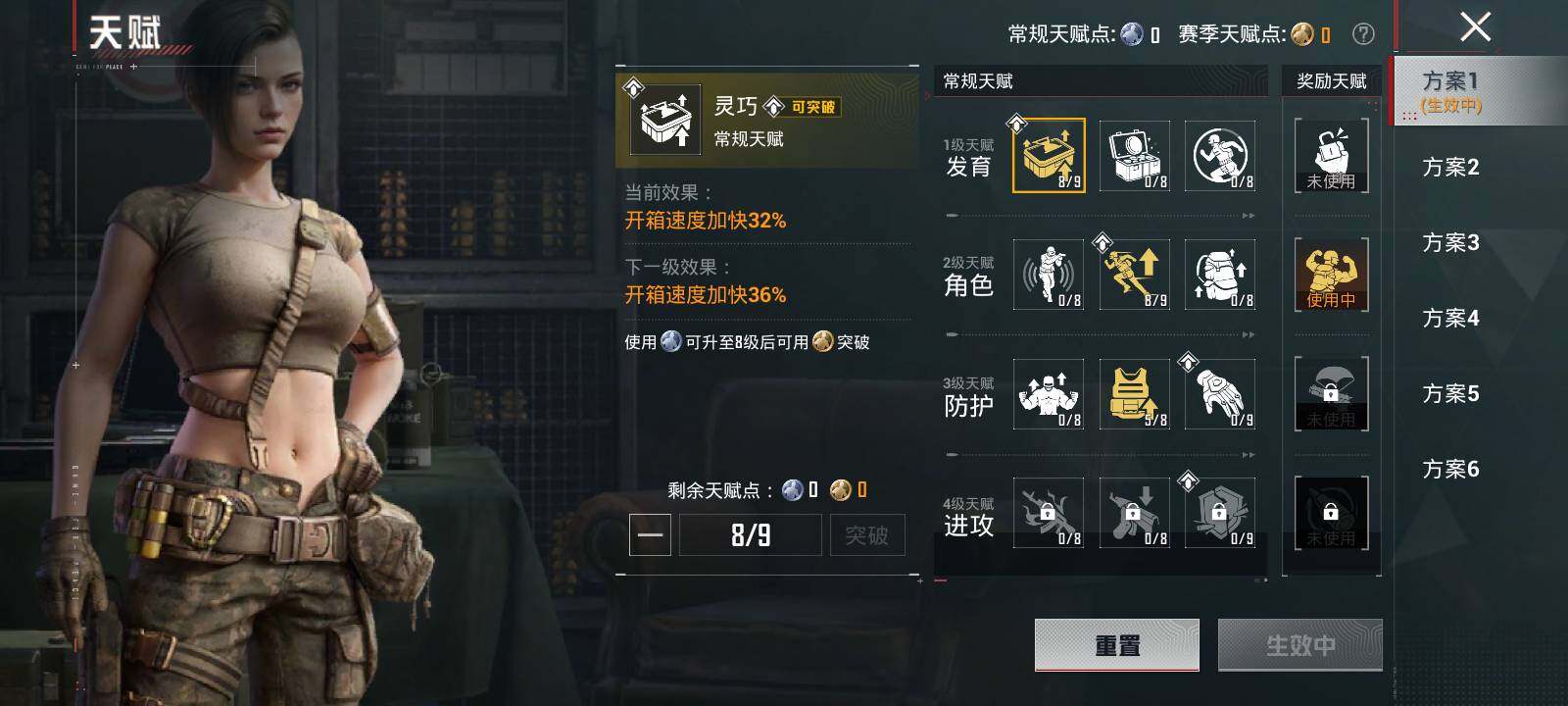1568x706 pixels.
Task: Switch to 方案5 loadout tab
Action: click(x=1450, y=393)
